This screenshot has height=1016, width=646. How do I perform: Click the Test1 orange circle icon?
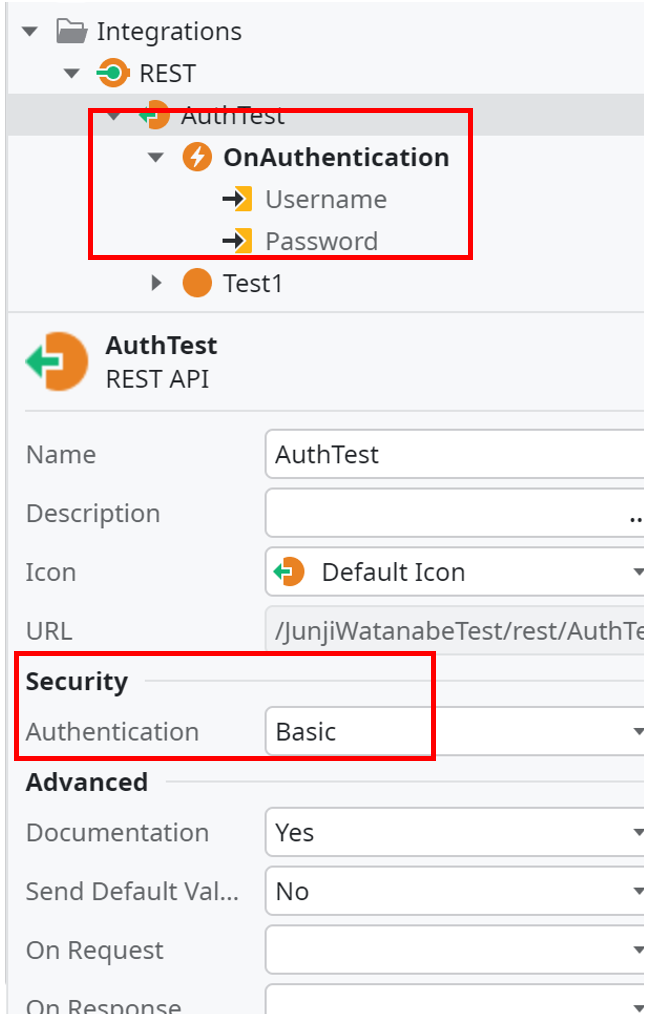(197, 282)
